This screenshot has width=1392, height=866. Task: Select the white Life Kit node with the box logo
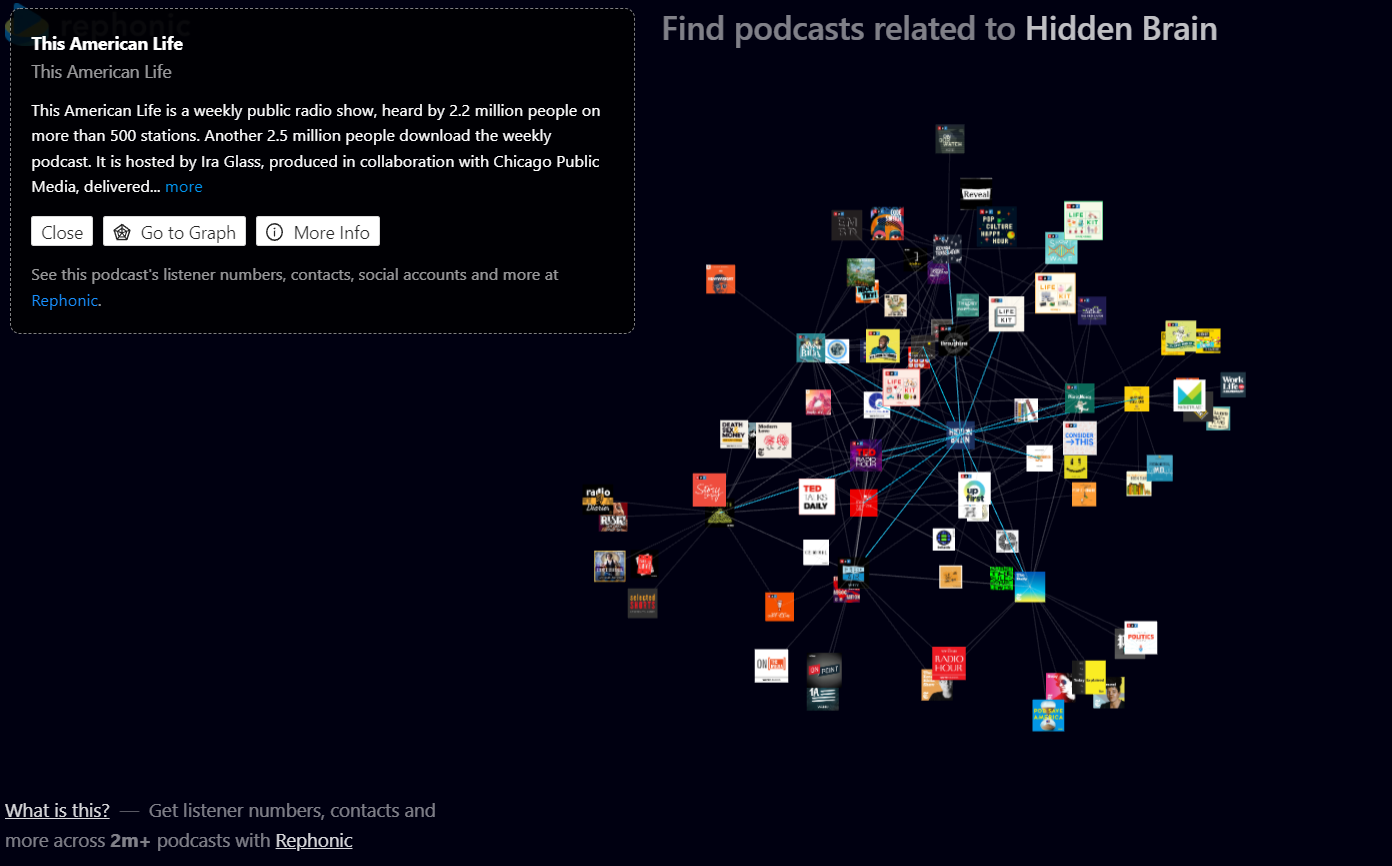pyautogui.click(x=1007, y=314)
